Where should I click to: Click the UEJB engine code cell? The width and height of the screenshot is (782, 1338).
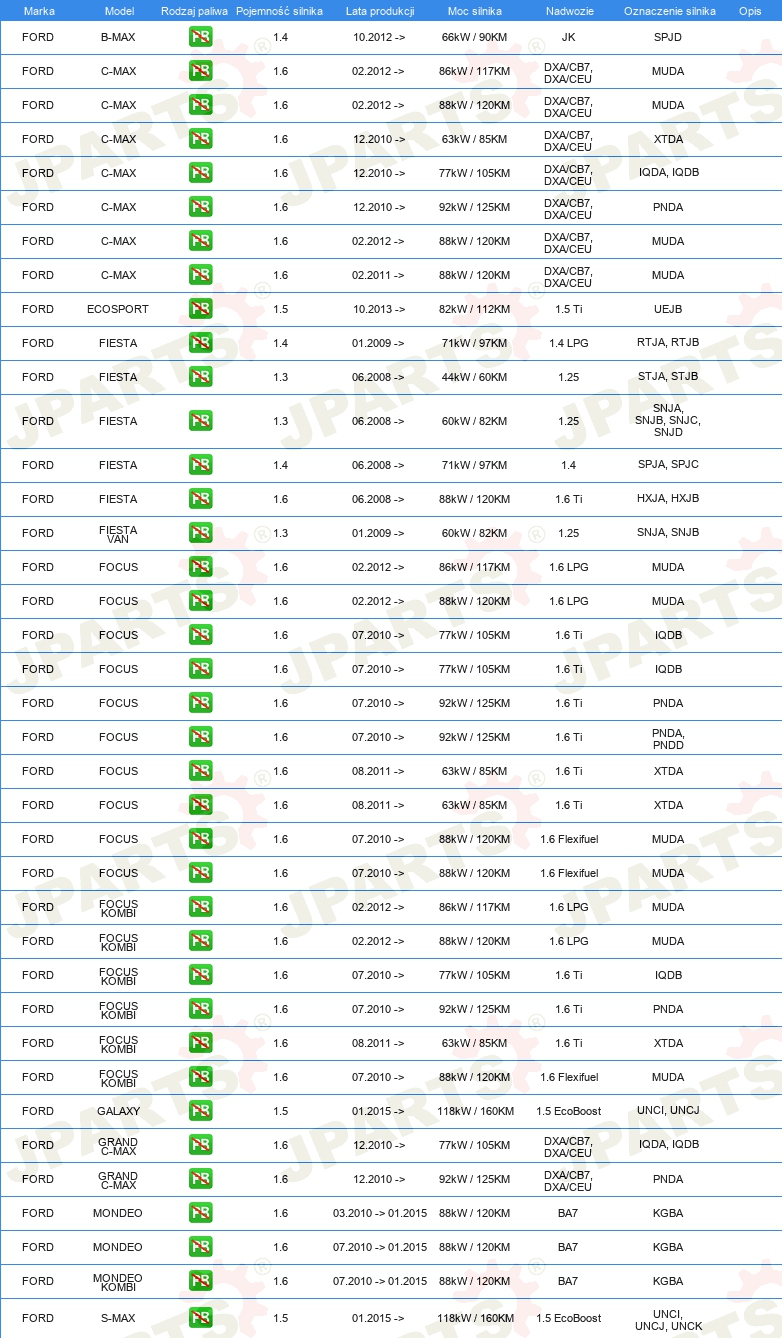668,309
